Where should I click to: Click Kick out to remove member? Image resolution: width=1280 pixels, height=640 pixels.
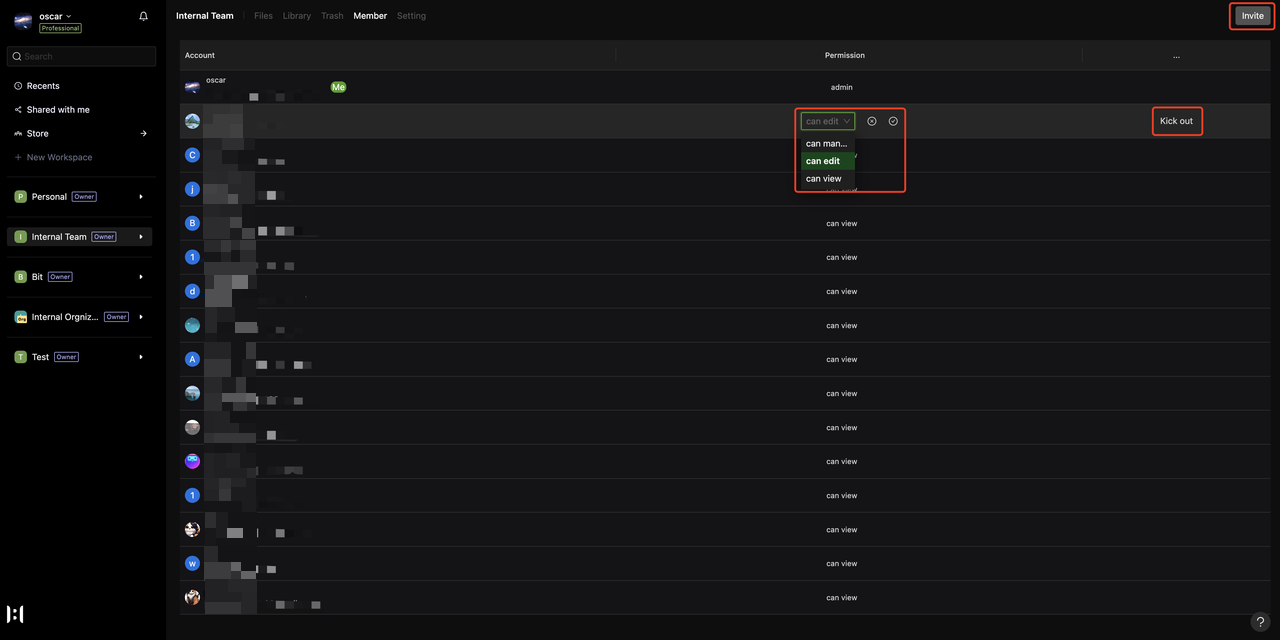(1176, 121)
